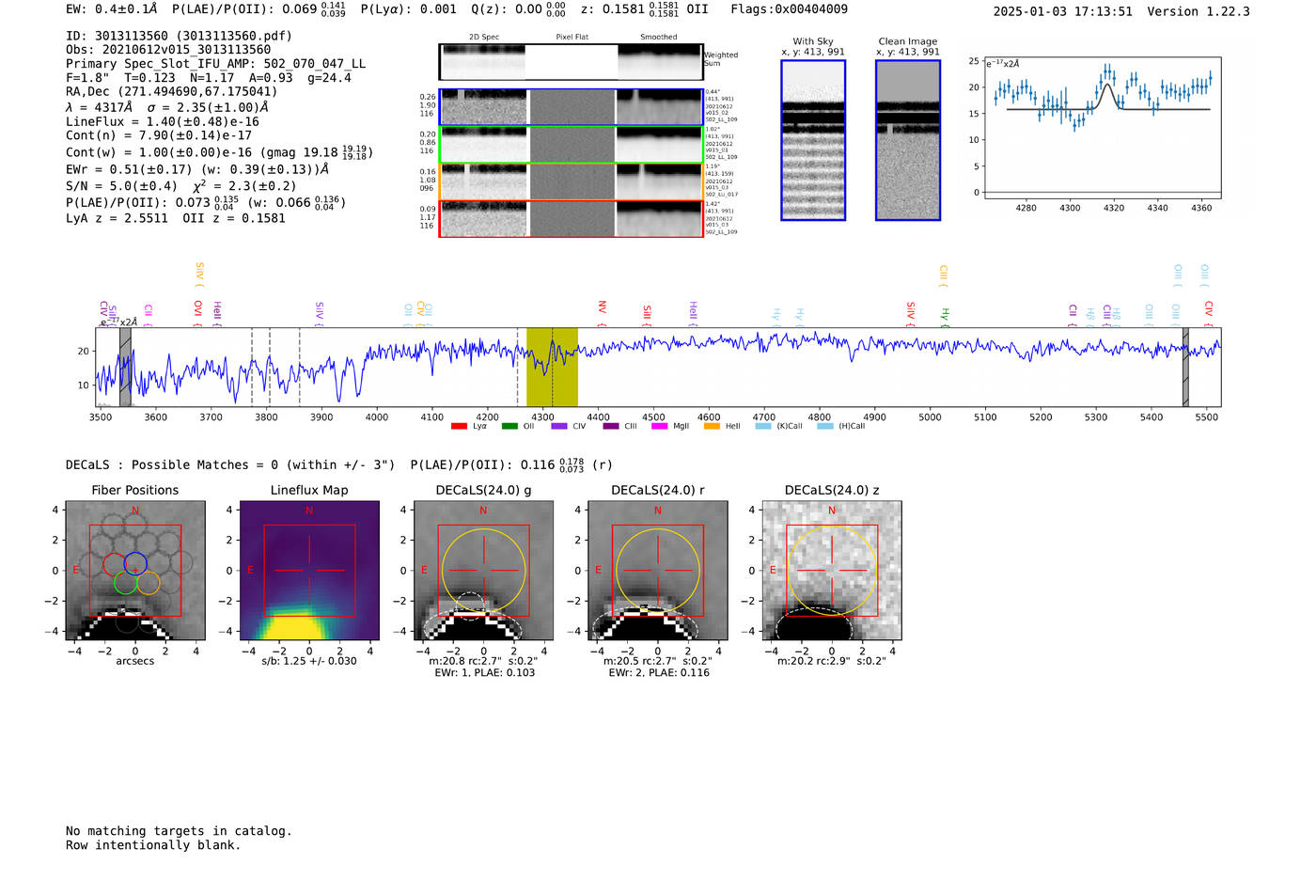1316x896 pixels.
Task: Select the orange HeII legend swatch
Action: point(712,427)
